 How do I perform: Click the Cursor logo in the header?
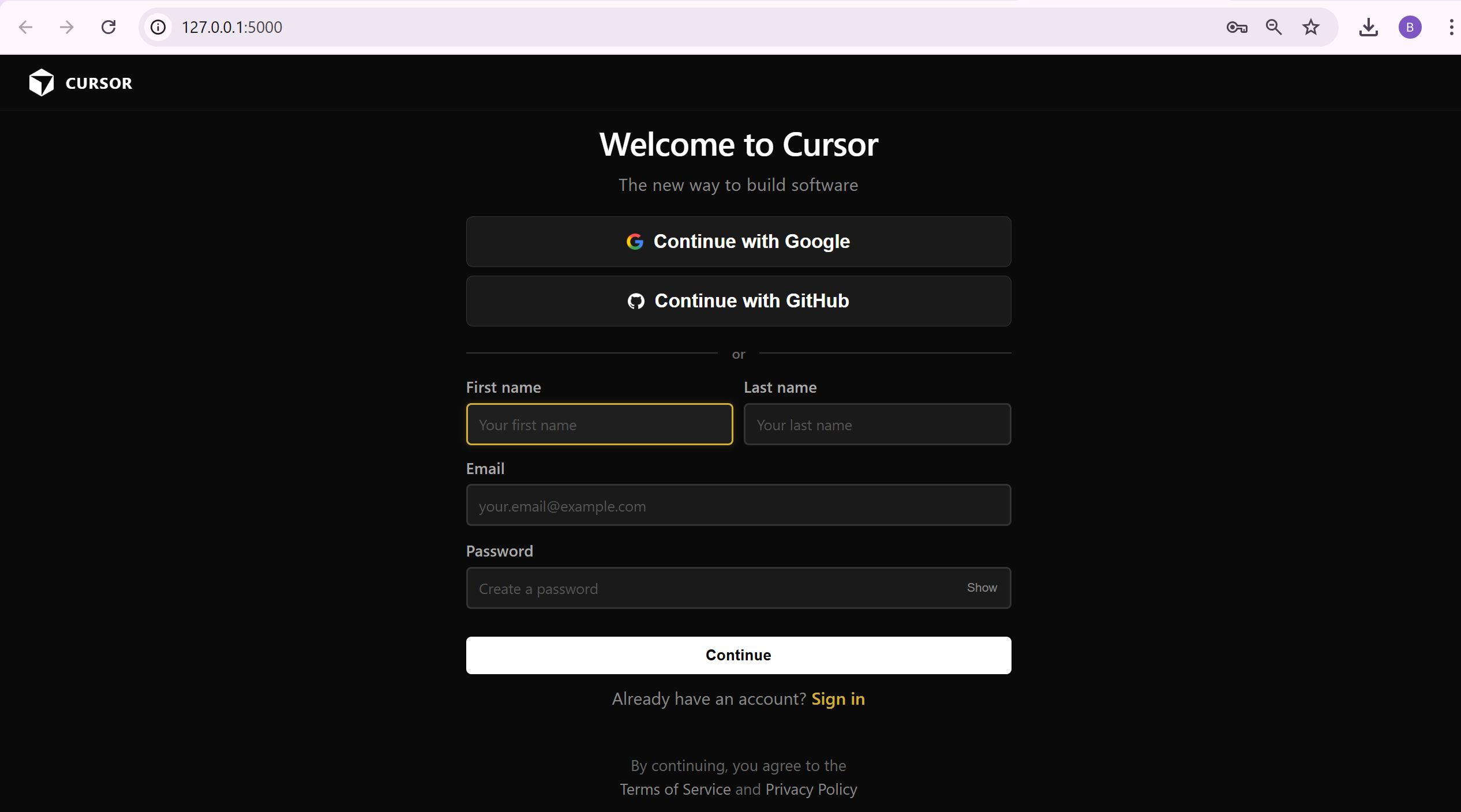(80, 82)
